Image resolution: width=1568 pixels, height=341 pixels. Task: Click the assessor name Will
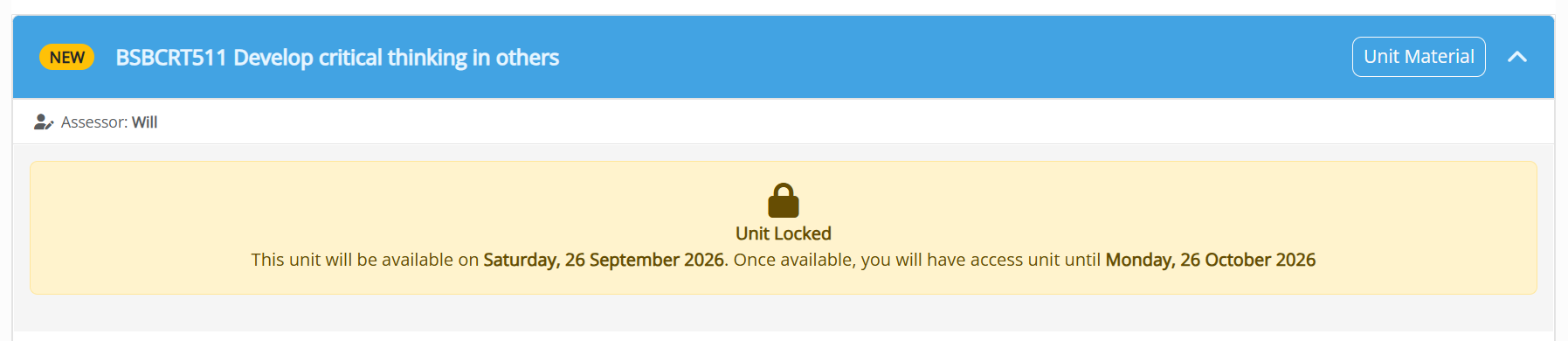145,122
